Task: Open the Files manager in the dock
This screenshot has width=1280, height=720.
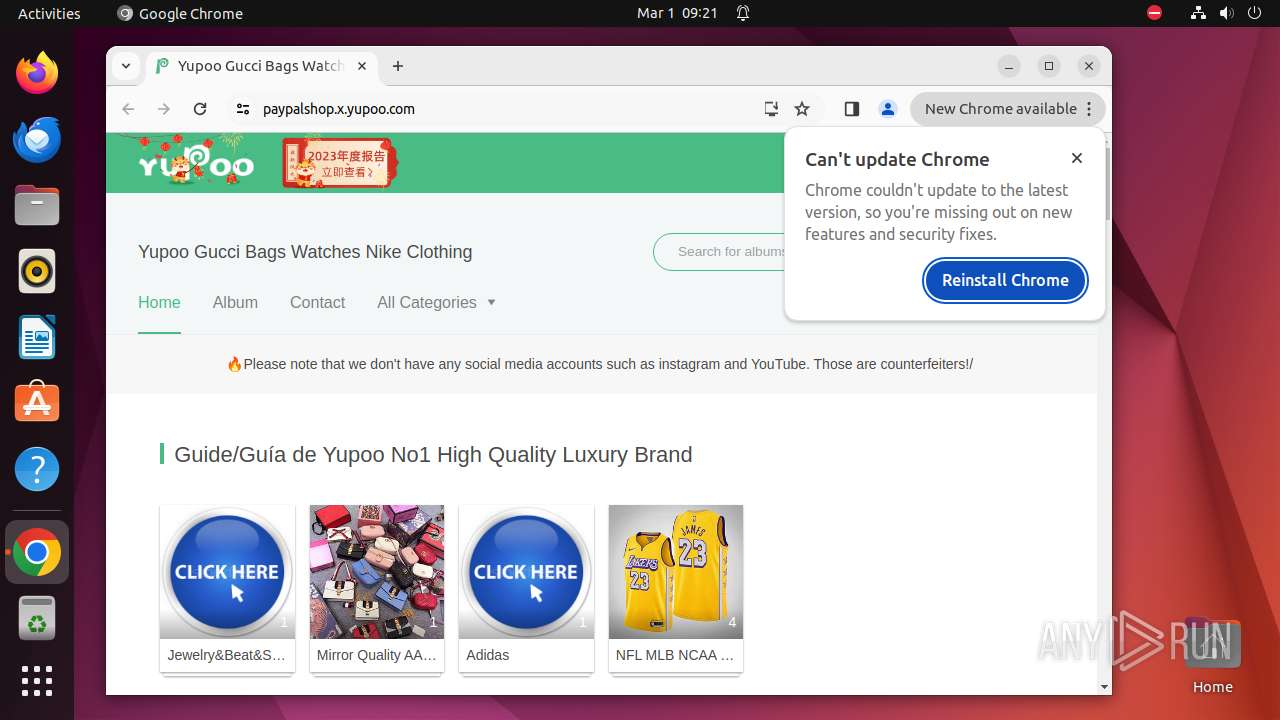Action: (37, 205)
